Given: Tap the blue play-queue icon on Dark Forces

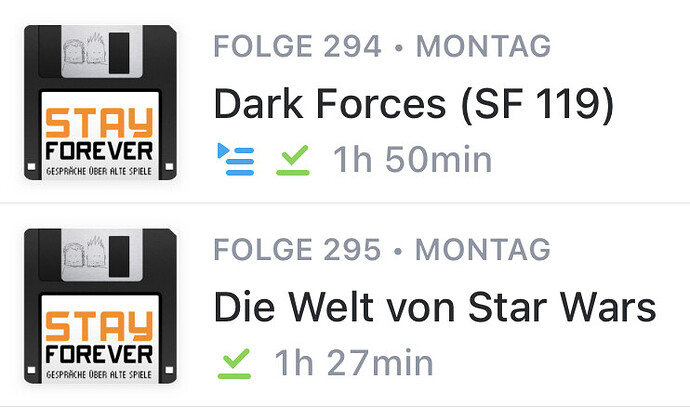Looking at the screenshot, I should tap(236, 159).
